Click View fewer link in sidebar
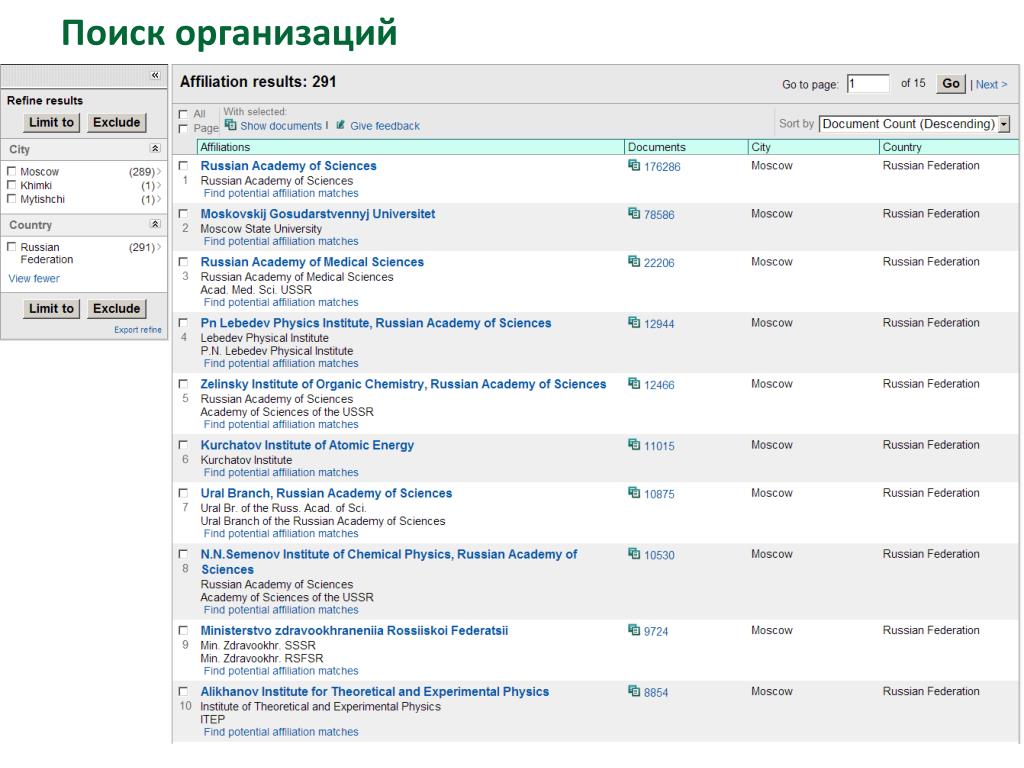Viewport: 1024px width, 768px height. pos(34,278)
